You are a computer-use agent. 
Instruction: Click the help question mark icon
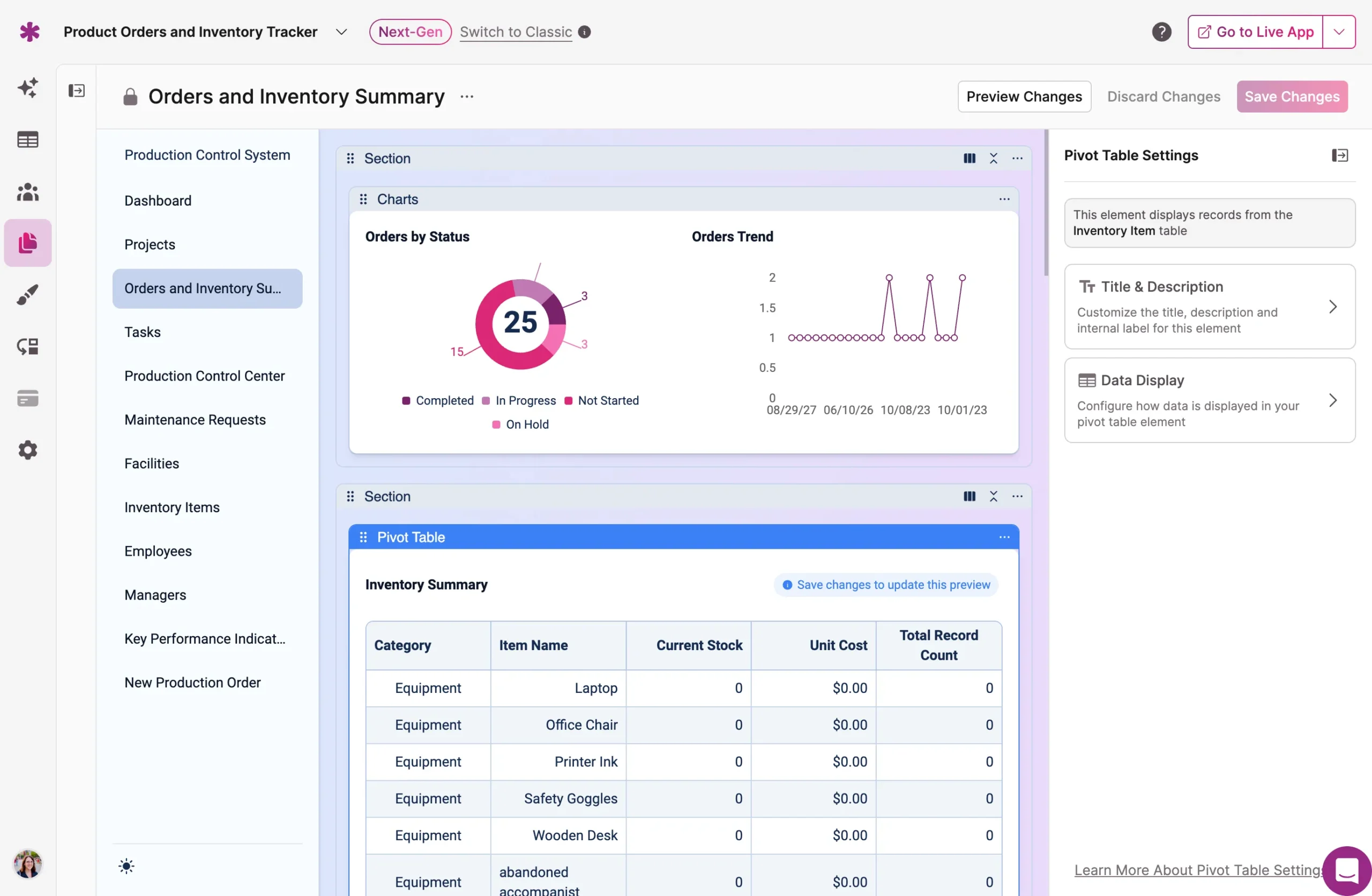1161,32
